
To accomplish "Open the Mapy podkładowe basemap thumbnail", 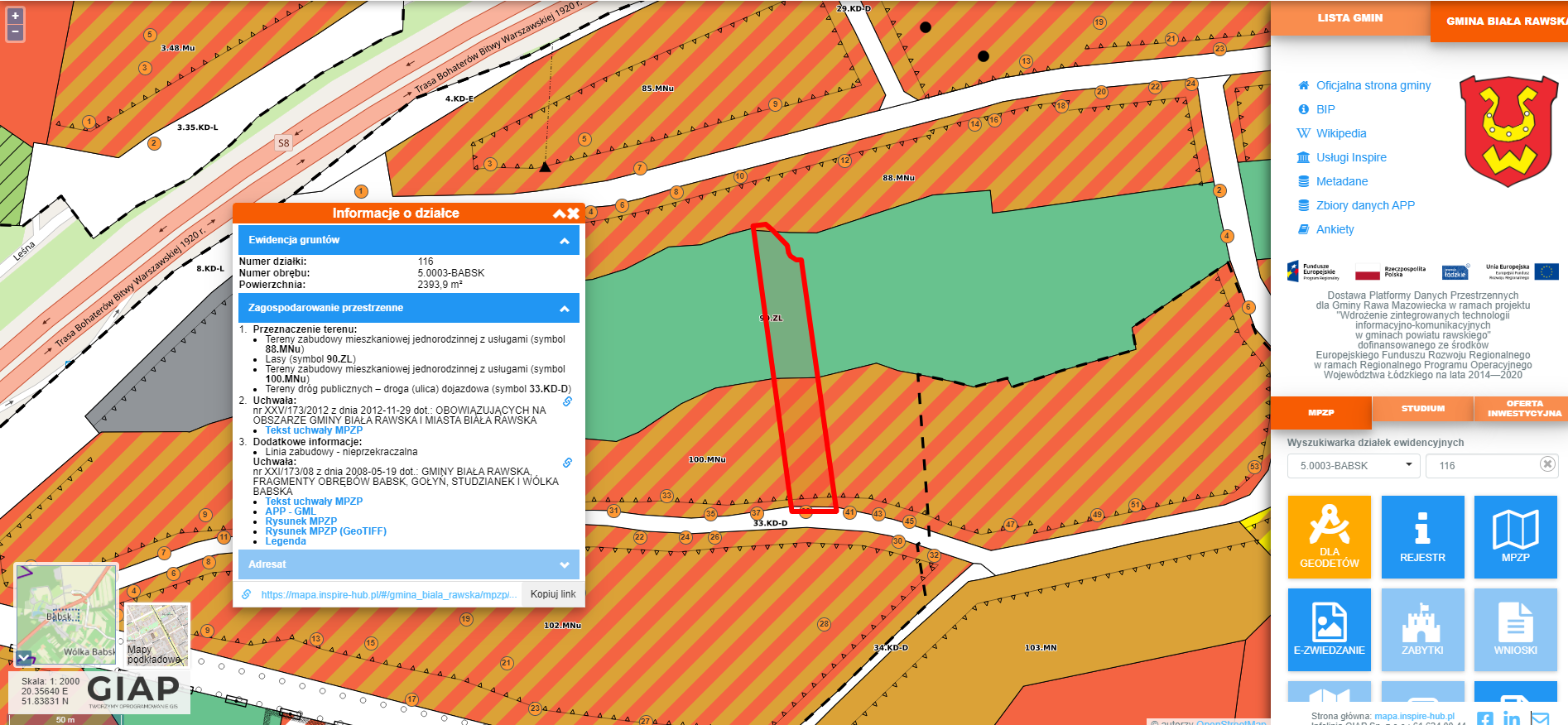I will click(x=156, y=635).
